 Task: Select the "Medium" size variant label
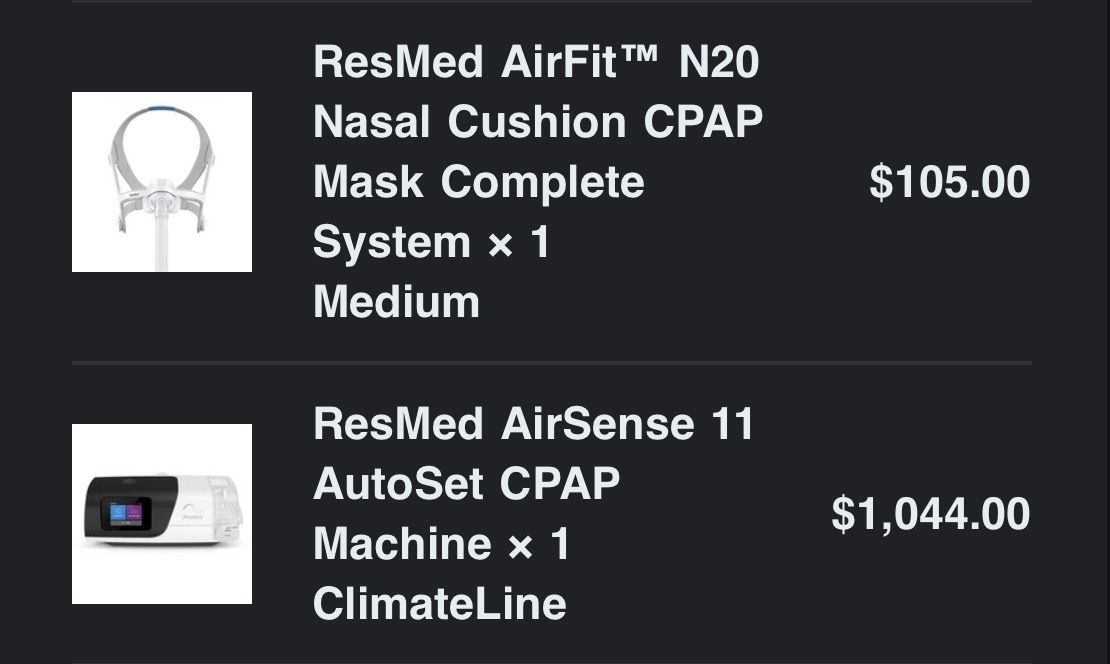click(x=396, y=302)
